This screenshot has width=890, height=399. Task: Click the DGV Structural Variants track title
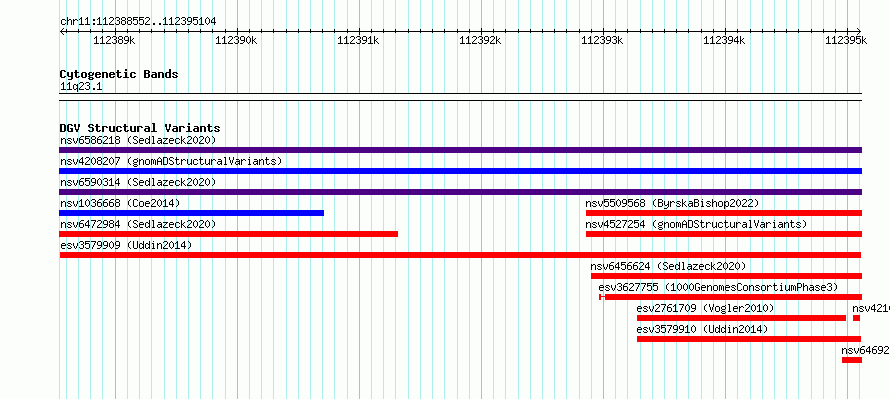(x=140, y=128)
